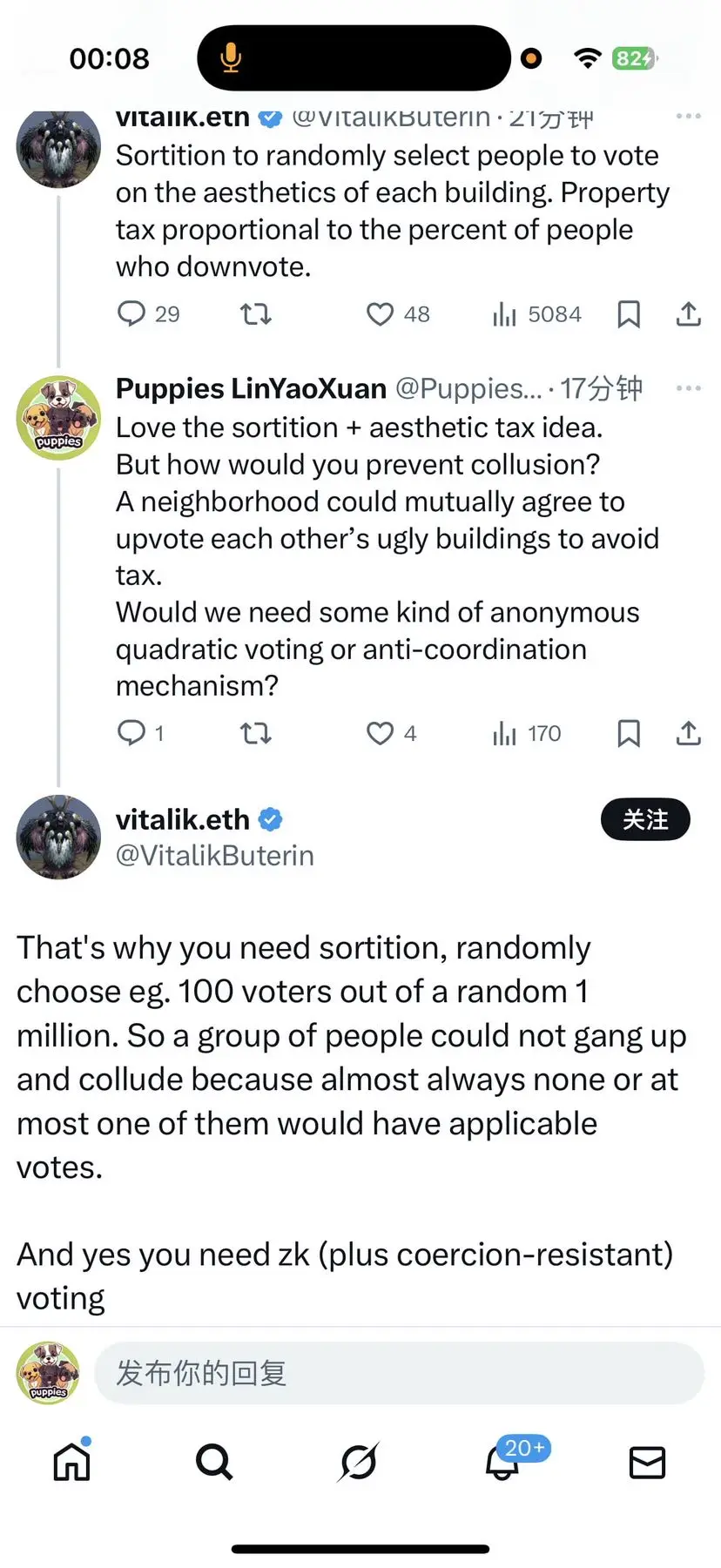Viewport: 721px width, 1568px height.
Task: Share Puppies LinYaoXuan's tweet
Action: 689,733
